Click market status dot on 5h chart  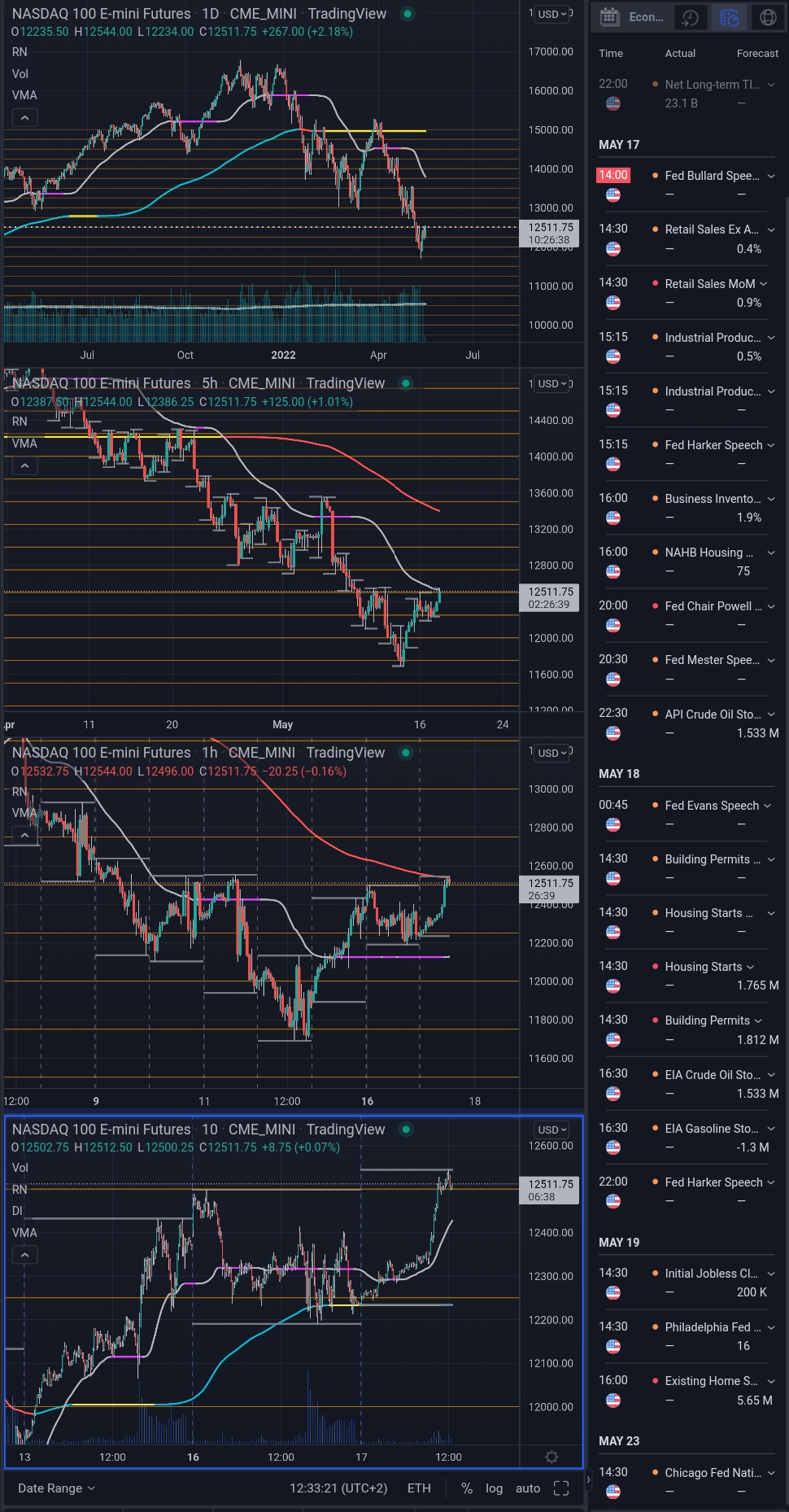coord(406,383)
